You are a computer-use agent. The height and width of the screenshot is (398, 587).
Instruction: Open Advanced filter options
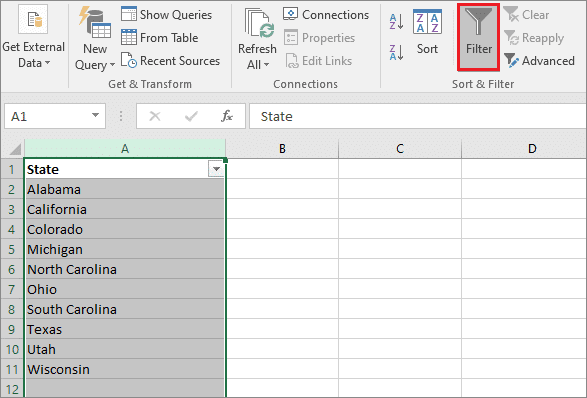pyautogui.click(x=539, y=61)
